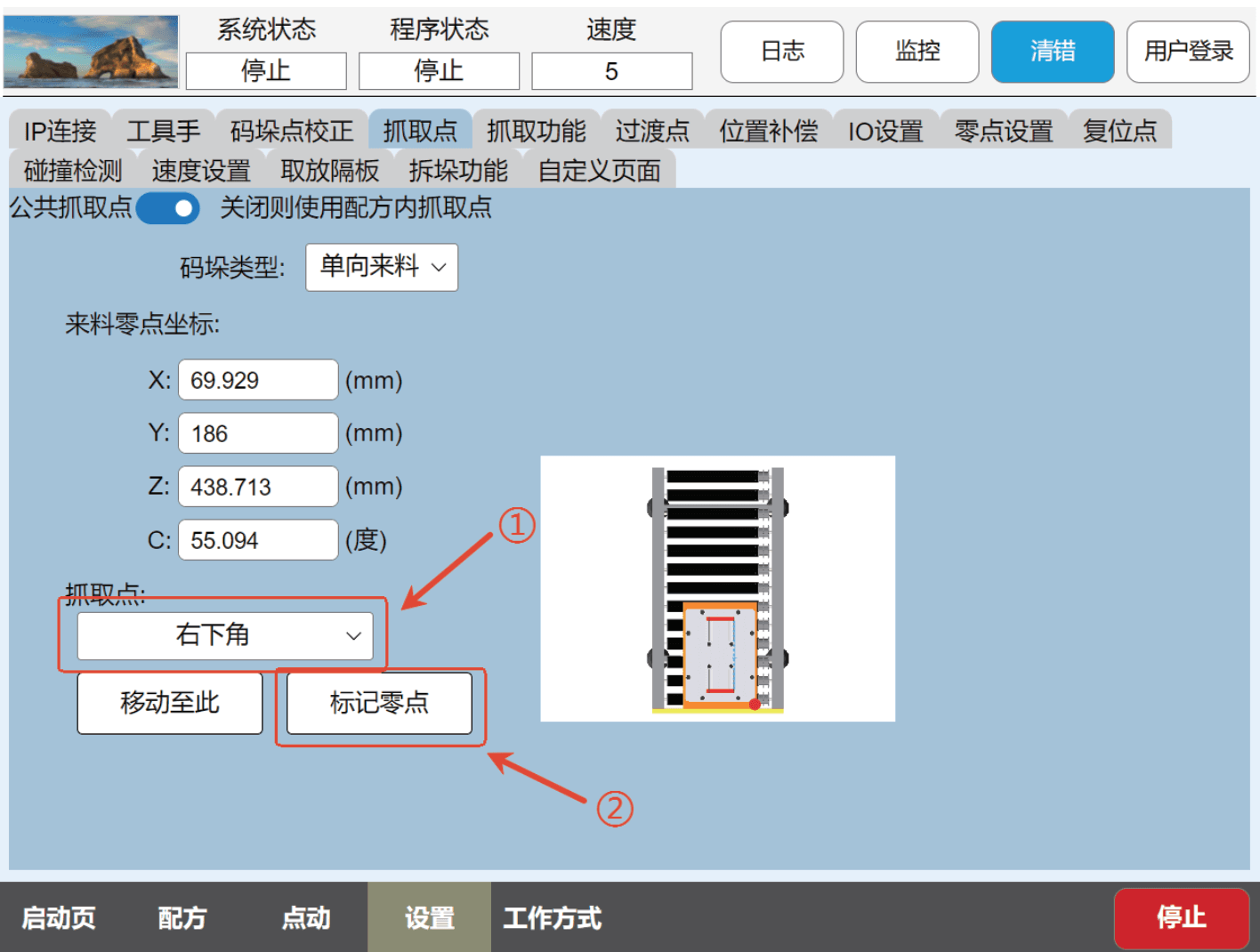Open the 抓取功能 tab

click(536, 130)
